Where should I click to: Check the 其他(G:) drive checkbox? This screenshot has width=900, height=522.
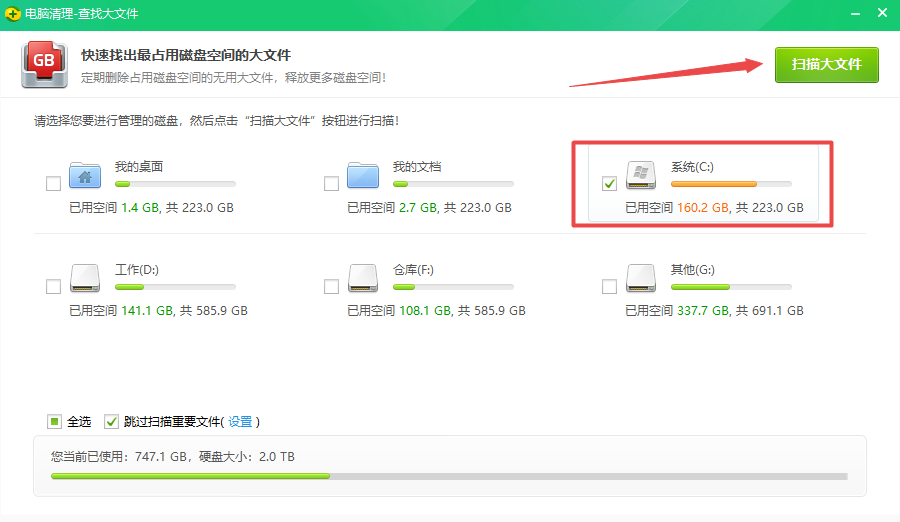(x=610, y=287)
